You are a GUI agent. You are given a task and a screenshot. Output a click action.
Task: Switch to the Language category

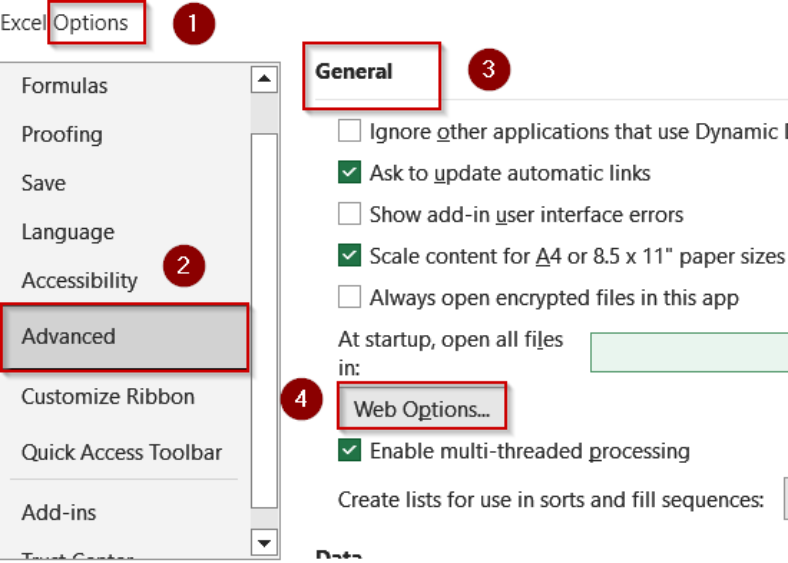click(68, 232)
